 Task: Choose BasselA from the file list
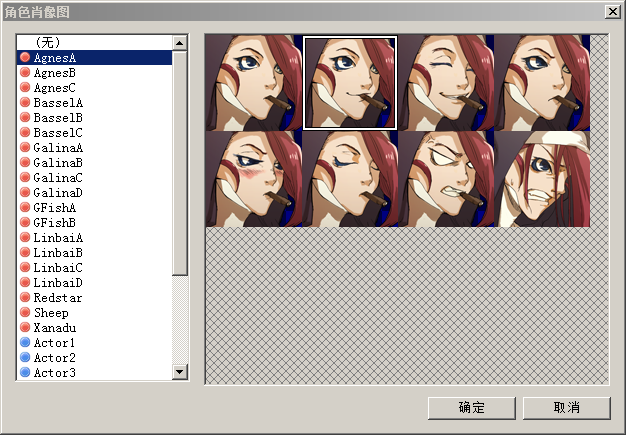[95, 103]
